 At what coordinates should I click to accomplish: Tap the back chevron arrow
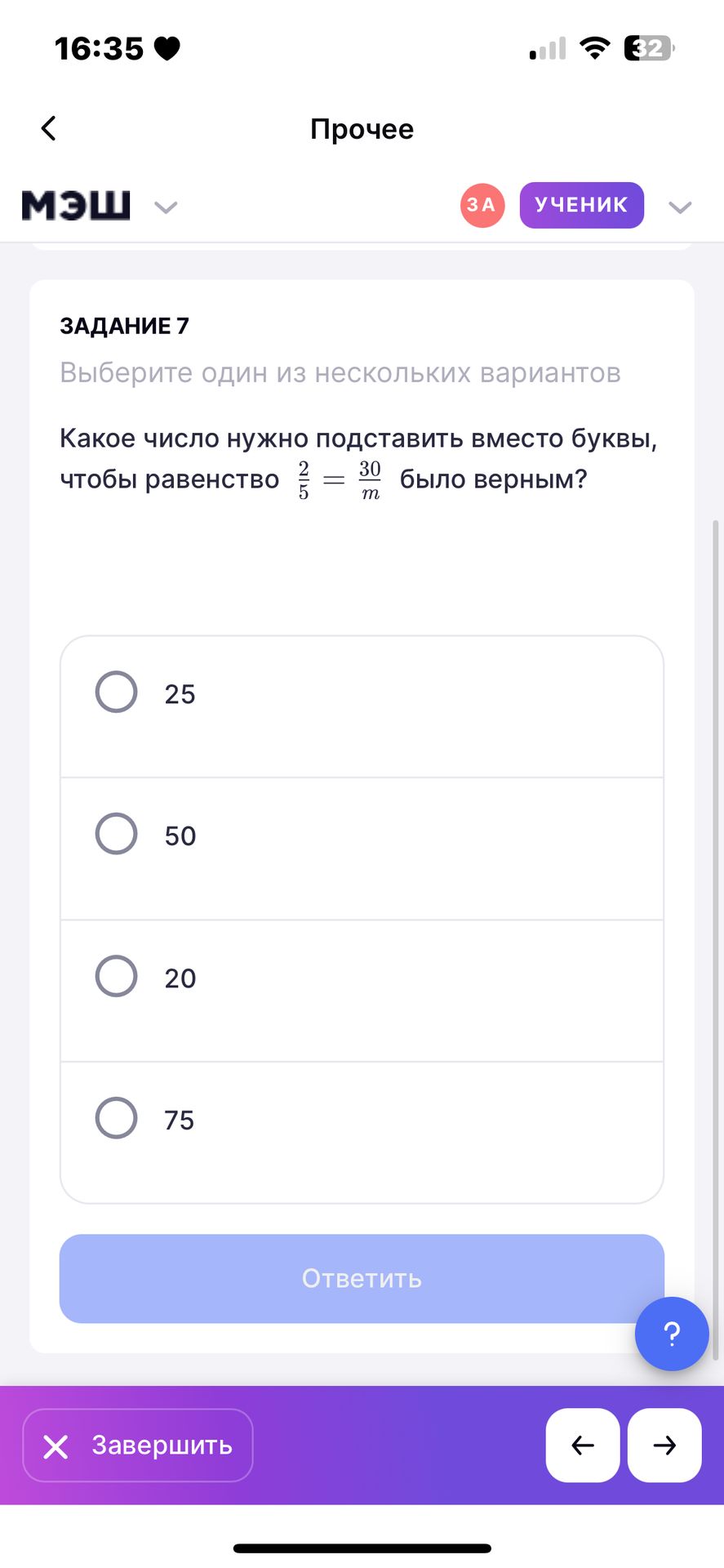(49, 128)
